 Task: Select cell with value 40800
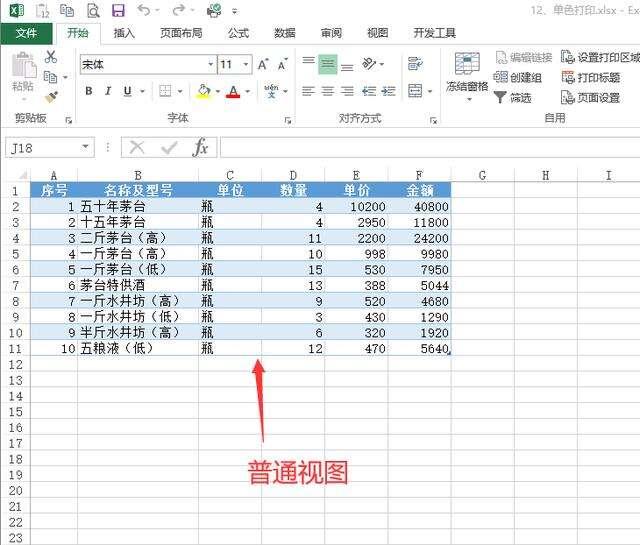tap(420, 206)
